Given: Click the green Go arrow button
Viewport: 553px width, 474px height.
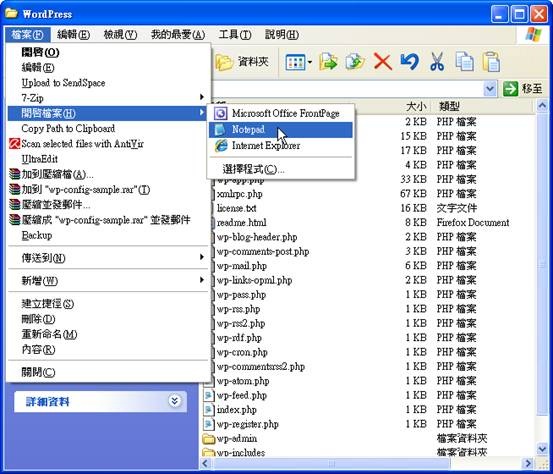Looking at the screenshot, I should tap(510, 89).
